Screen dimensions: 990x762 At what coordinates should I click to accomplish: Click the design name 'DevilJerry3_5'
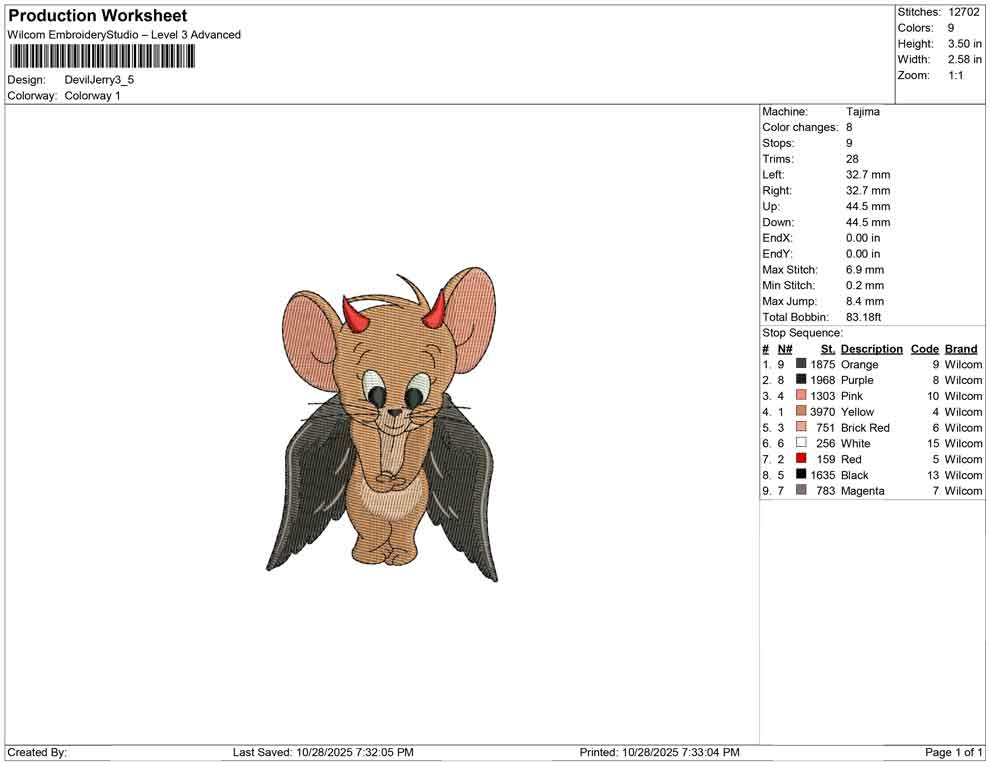(x=99, y=80)
